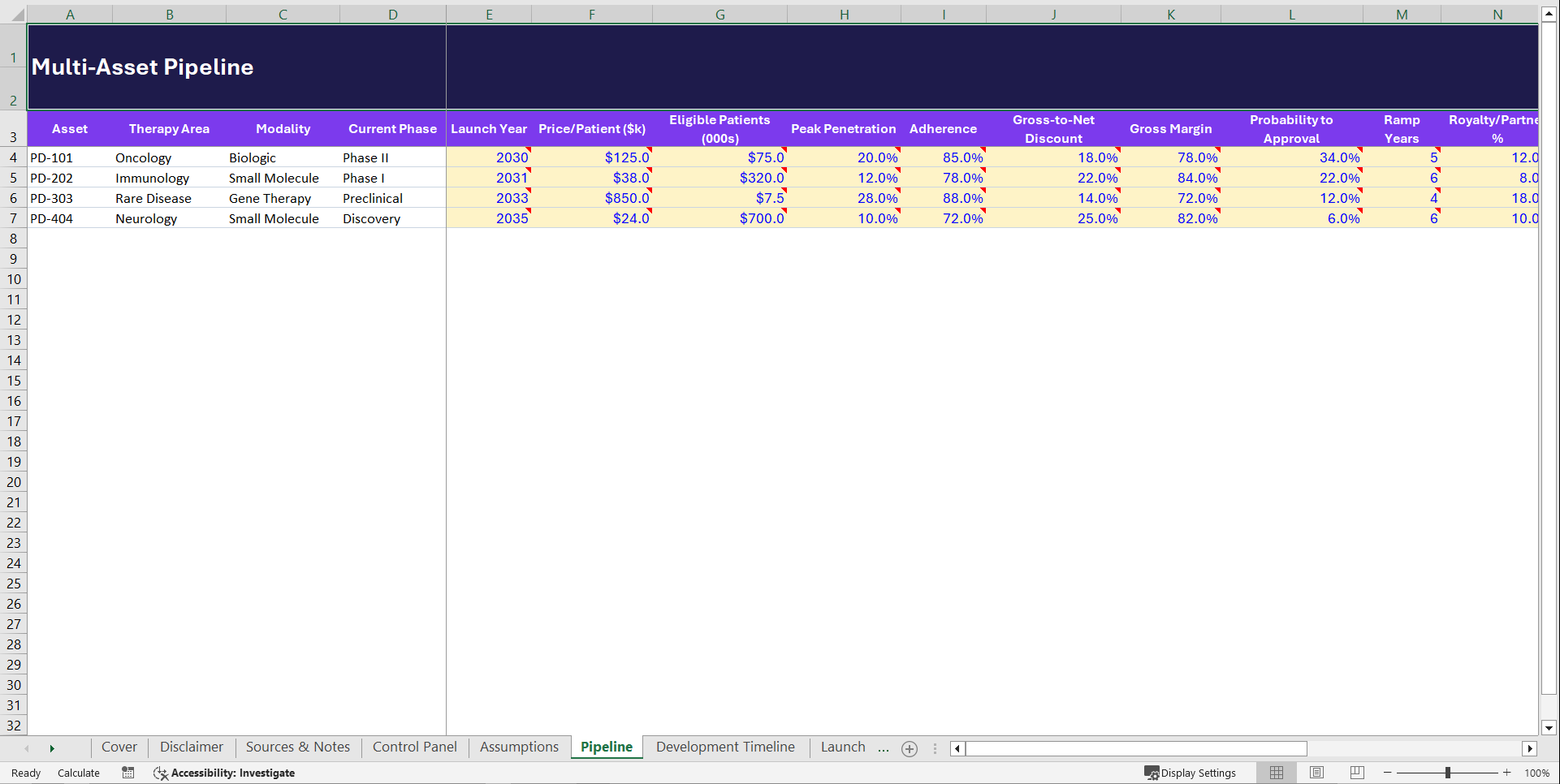This screenshot has width=1560, height=784.
Task: Select the Rare Disease cell
Action: click(x=169, y=198)
